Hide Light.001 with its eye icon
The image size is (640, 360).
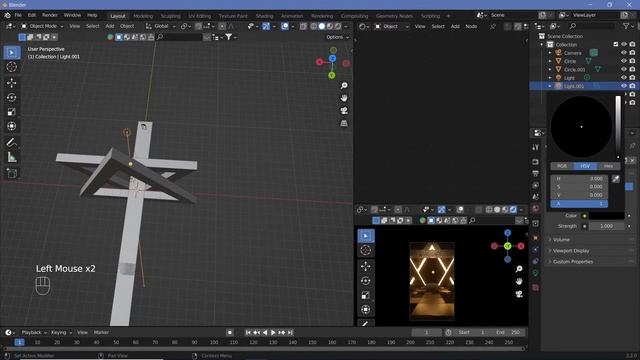pos(624,86)
